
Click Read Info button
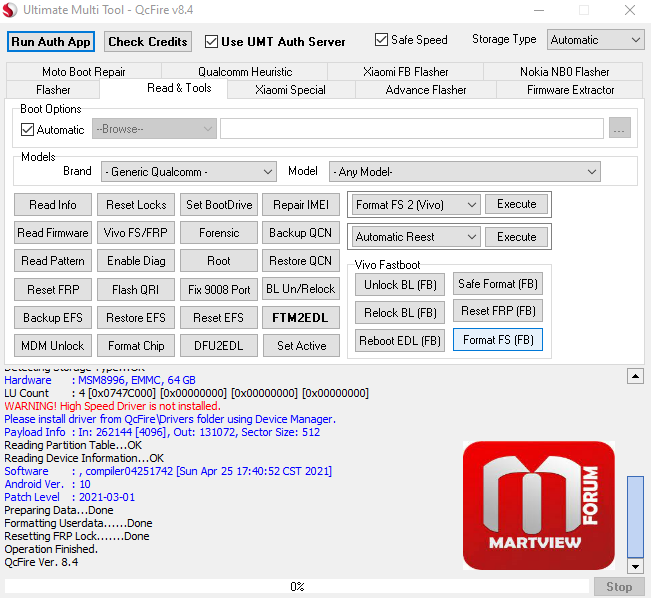pyautogui.click(x=53, y=205)
